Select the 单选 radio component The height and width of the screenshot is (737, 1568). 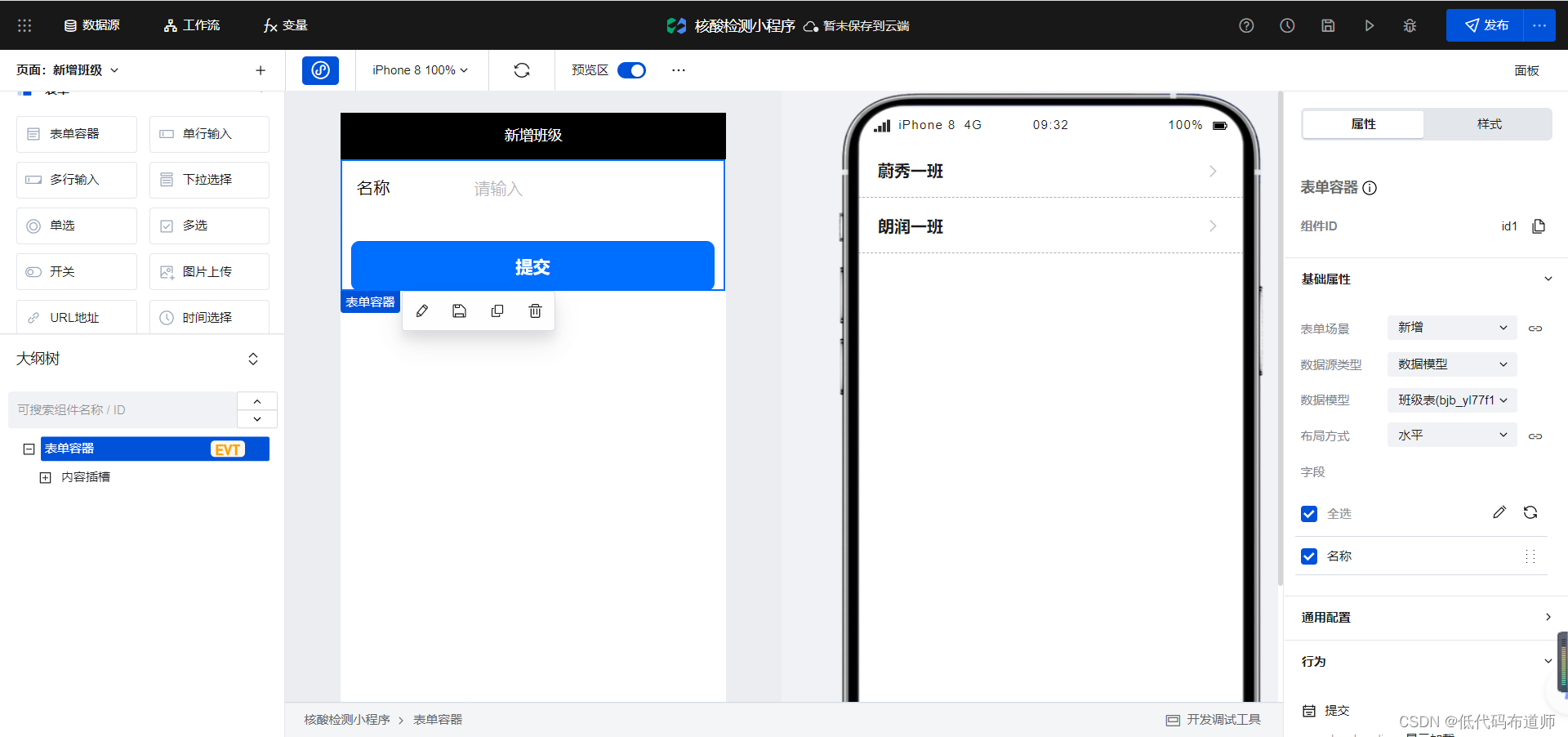tap(77, 226)
